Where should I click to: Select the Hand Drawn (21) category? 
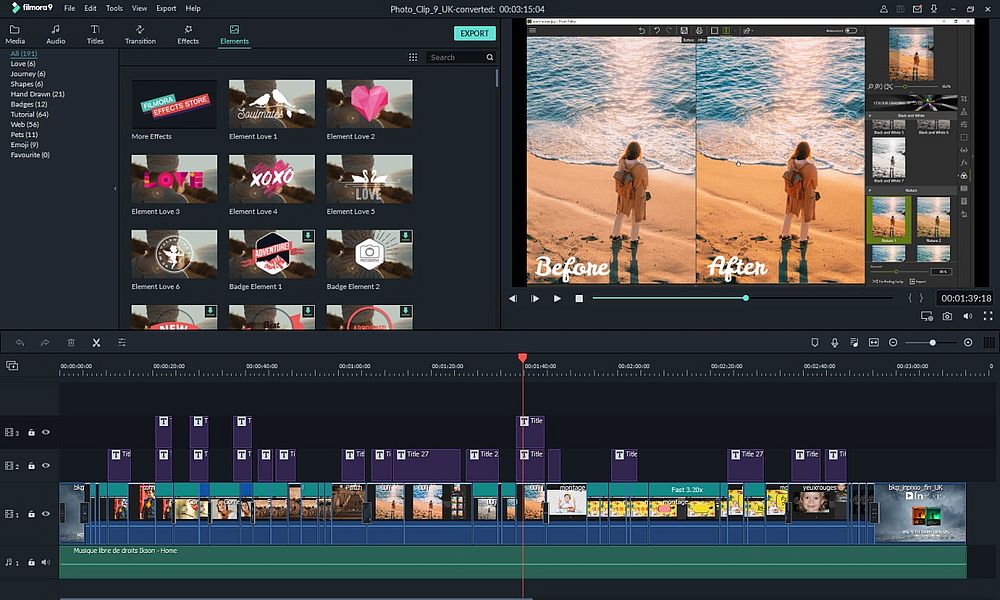point(38,94)
